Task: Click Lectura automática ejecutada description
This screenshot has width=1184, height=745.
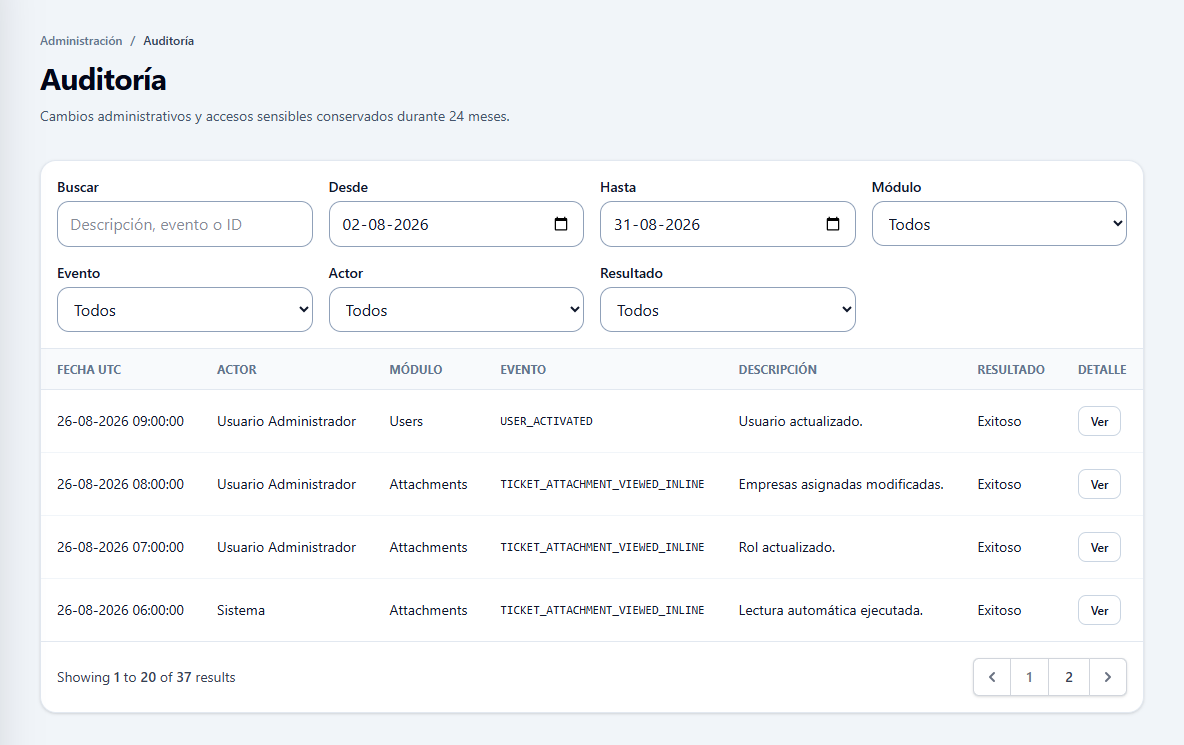Action: pyautogui.click(x=831, y=611)
